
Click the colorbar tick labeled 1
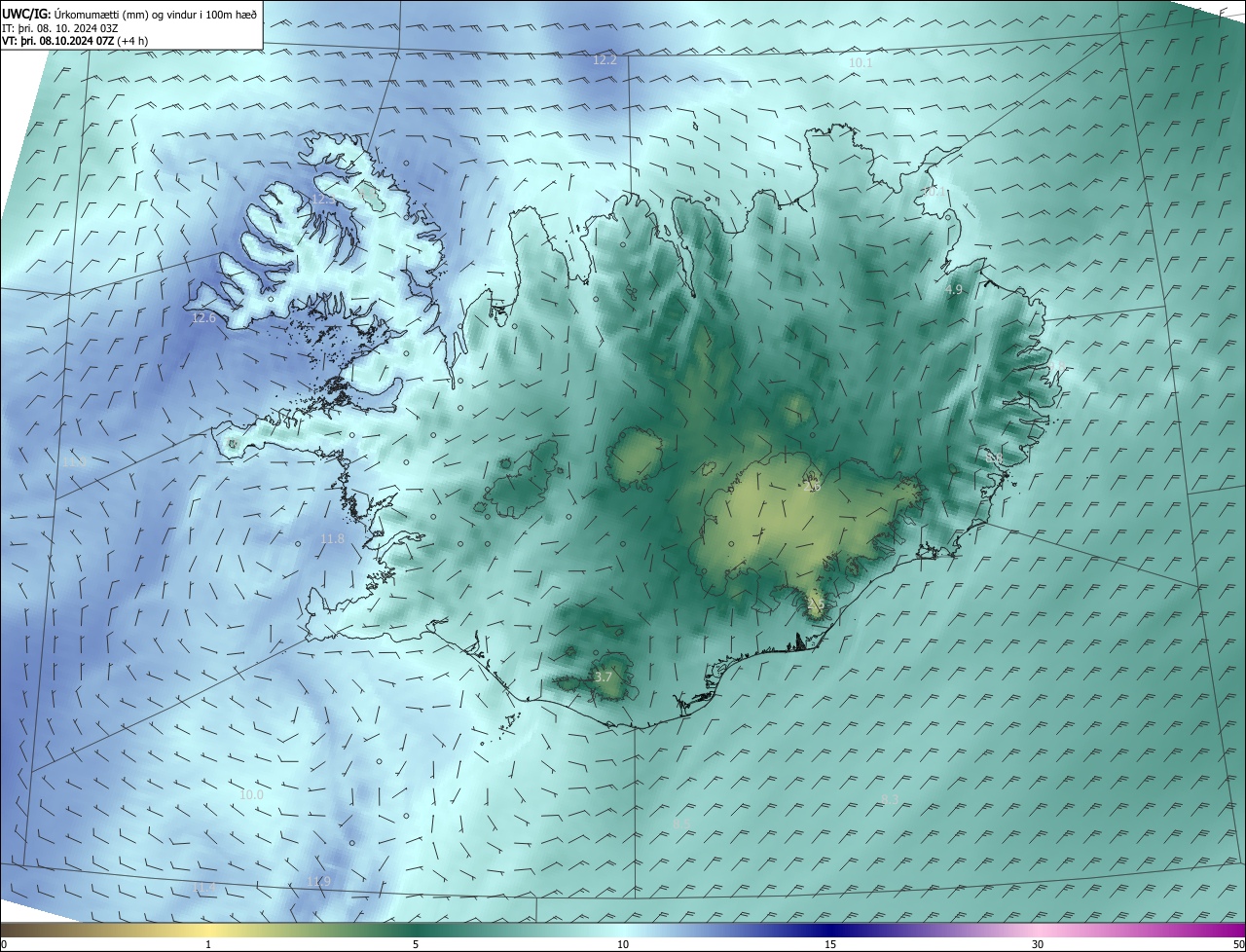pyautogui.click(x=208, y=944)
